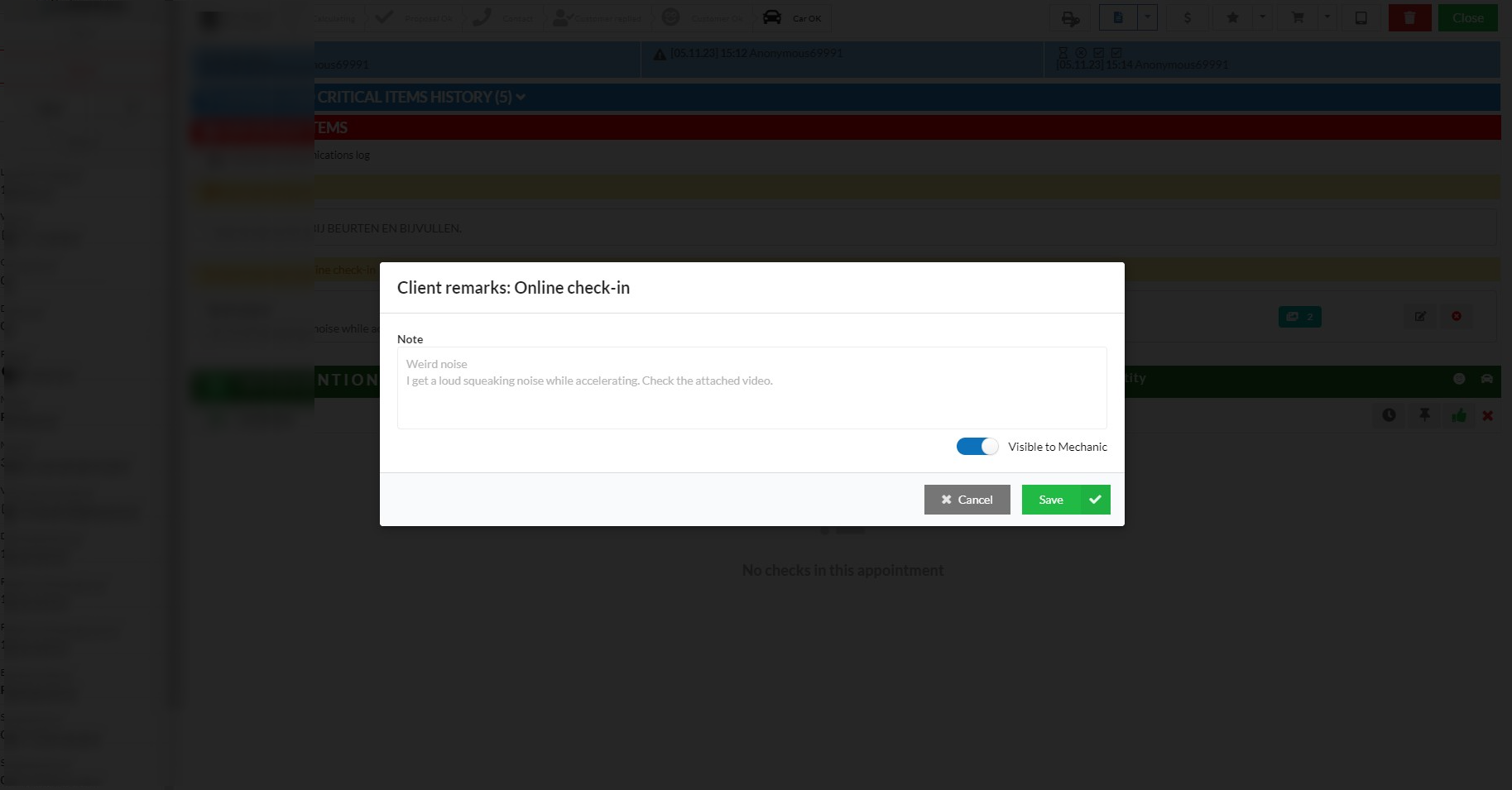Open dropdown arrow beside document icon

pos(1147,17)
